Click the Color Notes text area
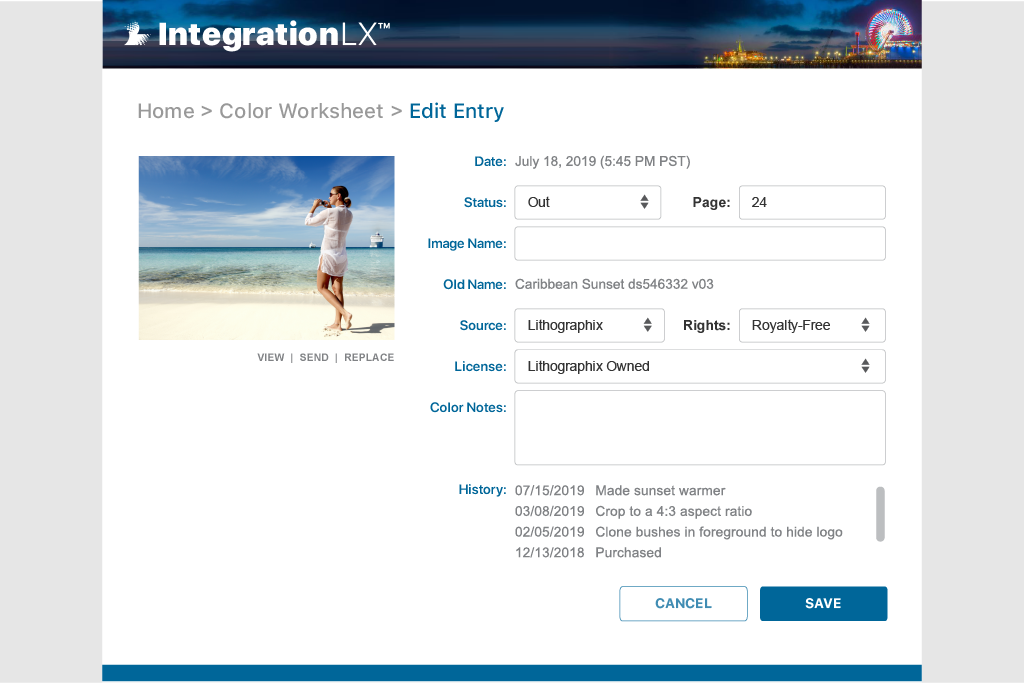Viewport: 1024px width, 683px height. click(700, 428)
